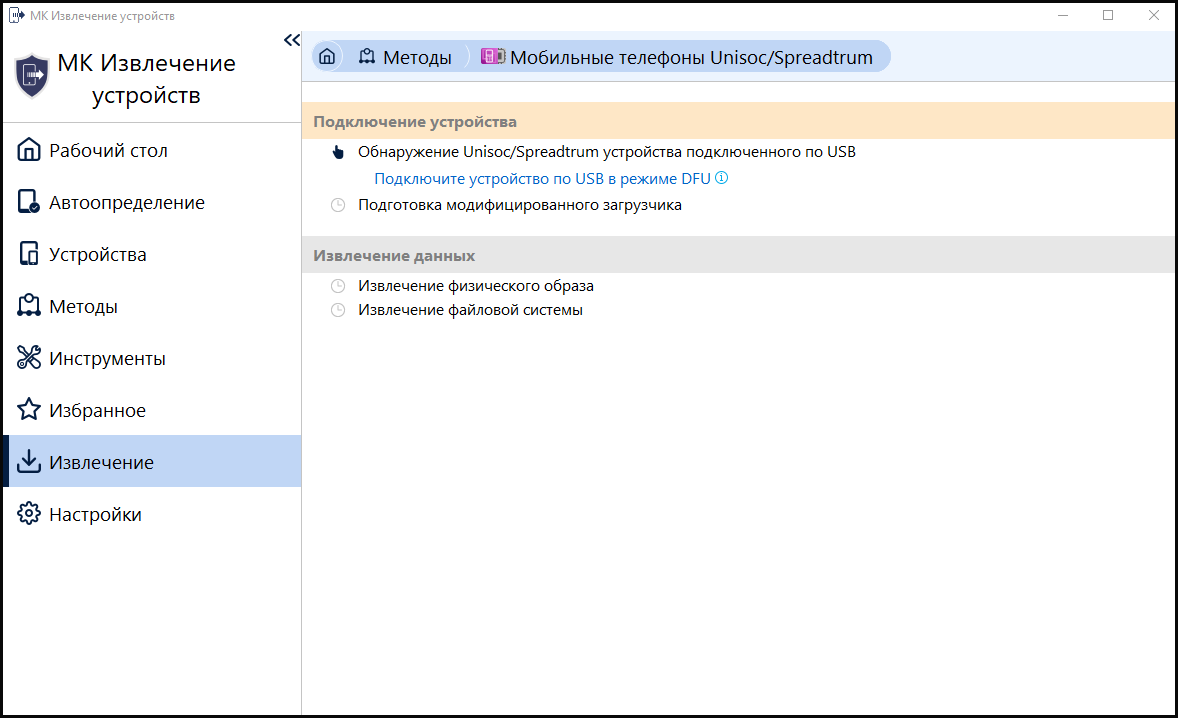
Task: Click the Настройки gear icon
Action: tap(29, 515)
